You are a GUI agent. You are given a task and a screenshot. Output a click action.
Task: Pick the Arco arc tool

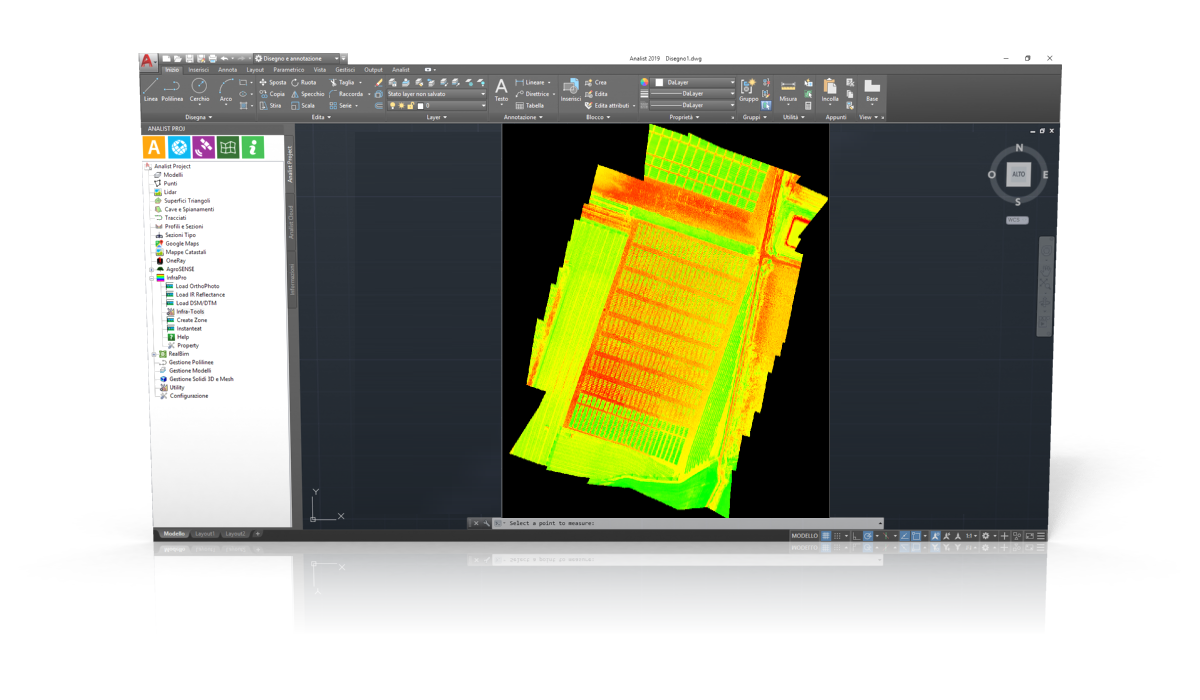pyautogui.click(x=226, y=90)
